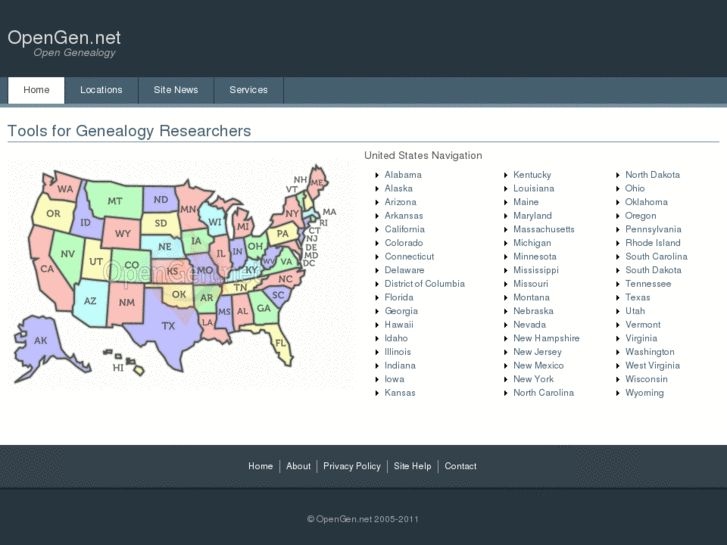Click the footer Contact link
727x545 pixels.
[460, 466]
